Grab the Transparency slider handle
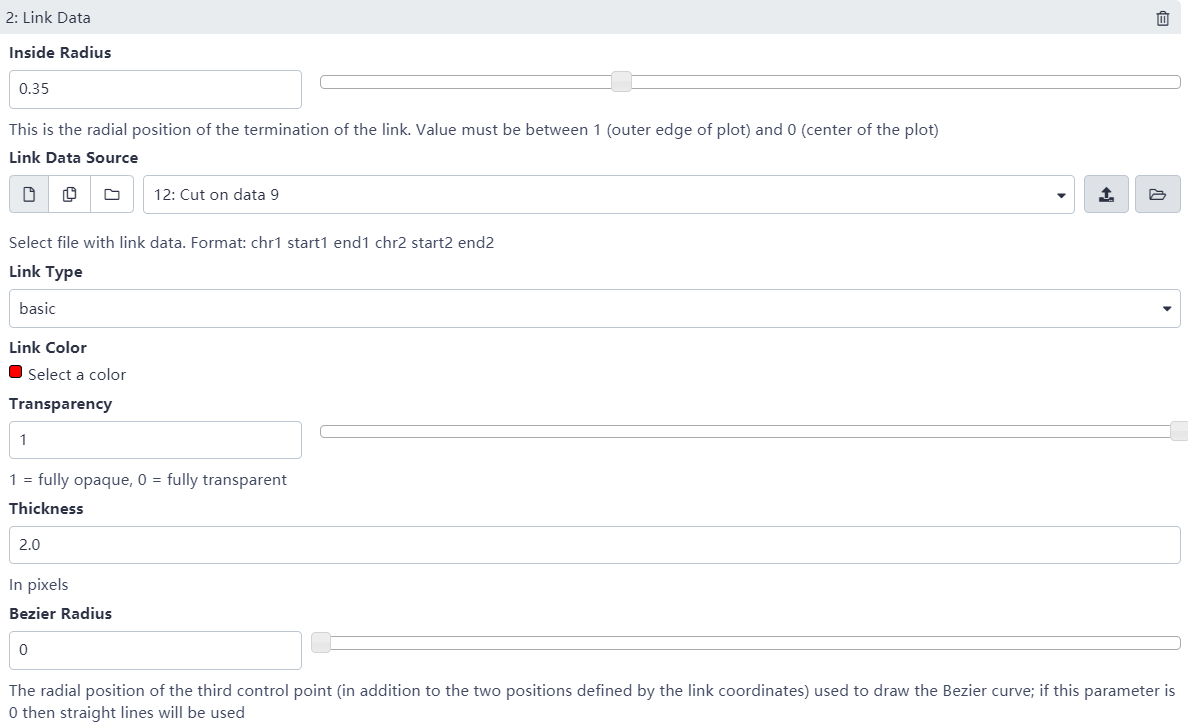Screen dimensions: 1188x727 pos(1179,431)
